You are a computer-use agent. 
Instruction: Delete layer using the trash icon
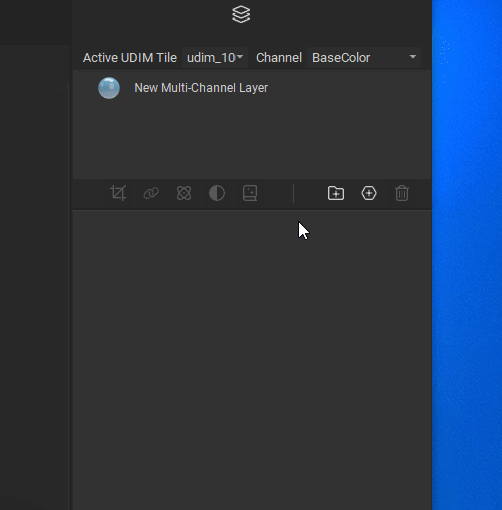(x=402, y=193)
